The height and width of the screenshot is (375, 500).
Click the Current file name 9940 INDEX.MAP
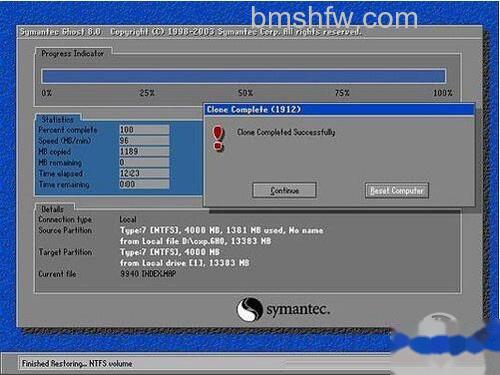tap(148, 274)
